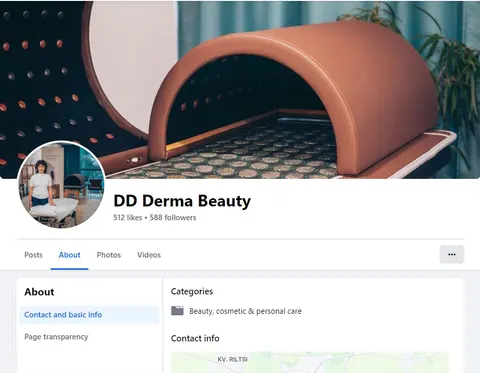Click Beauty, cosmetic & personal care category
Screen dimensions: 480x373
[245, 311]
